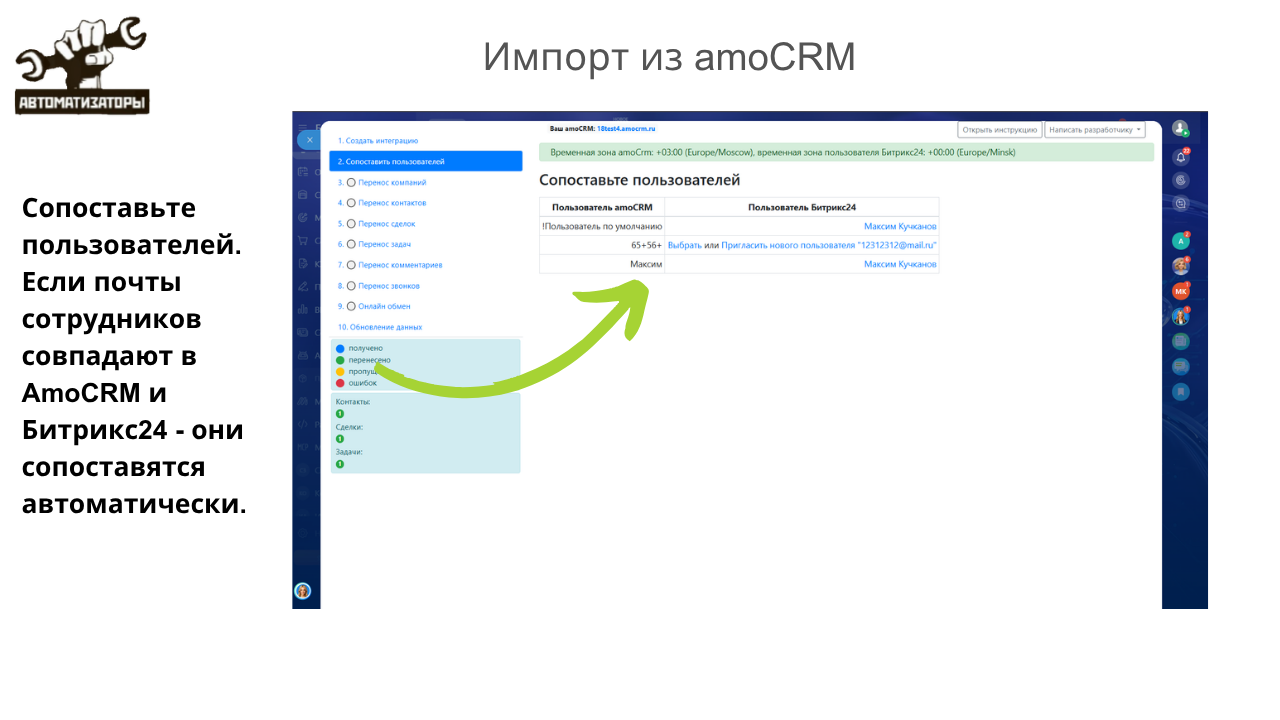The height and width of the screenshot is (720, 1280).
Task: Expand the Написать разработчику dropdown
Action: pos(1095,129)
